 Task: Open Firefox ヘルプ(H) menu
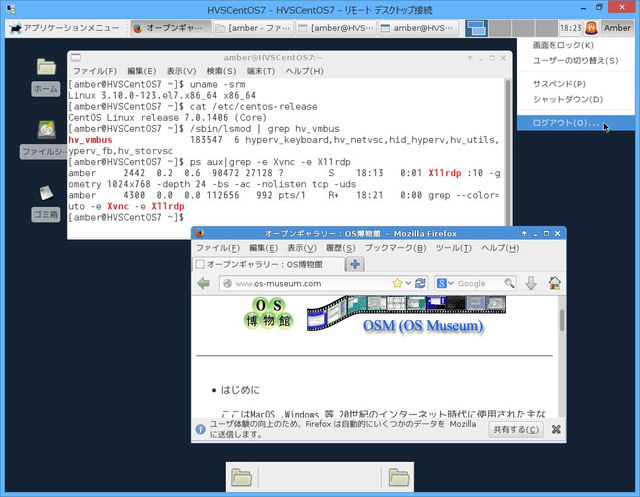(x=500, y=248)
